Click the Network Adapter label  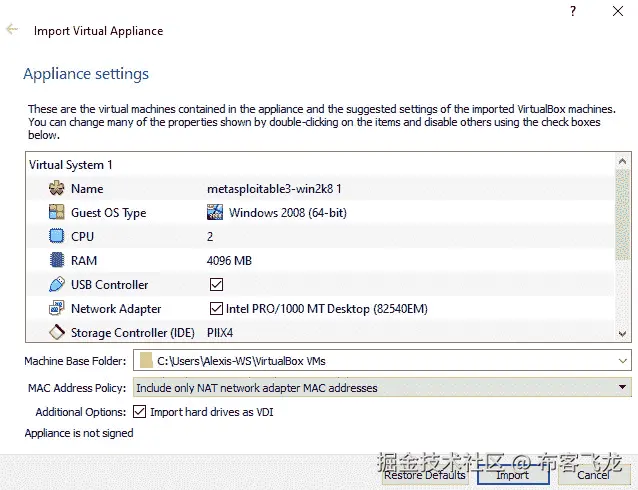tap(116, 308)
